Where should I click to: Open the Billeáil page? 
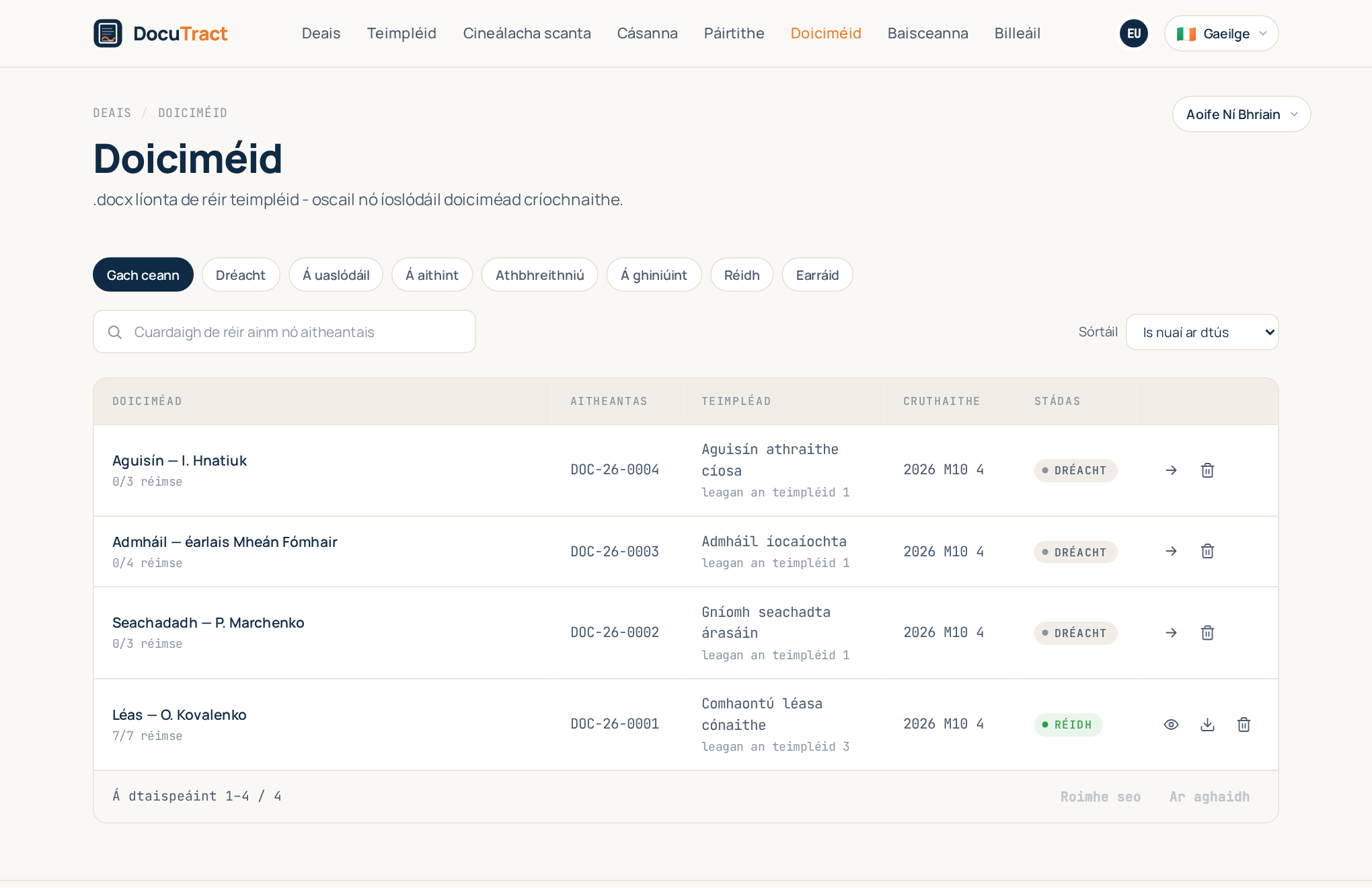1017,33
